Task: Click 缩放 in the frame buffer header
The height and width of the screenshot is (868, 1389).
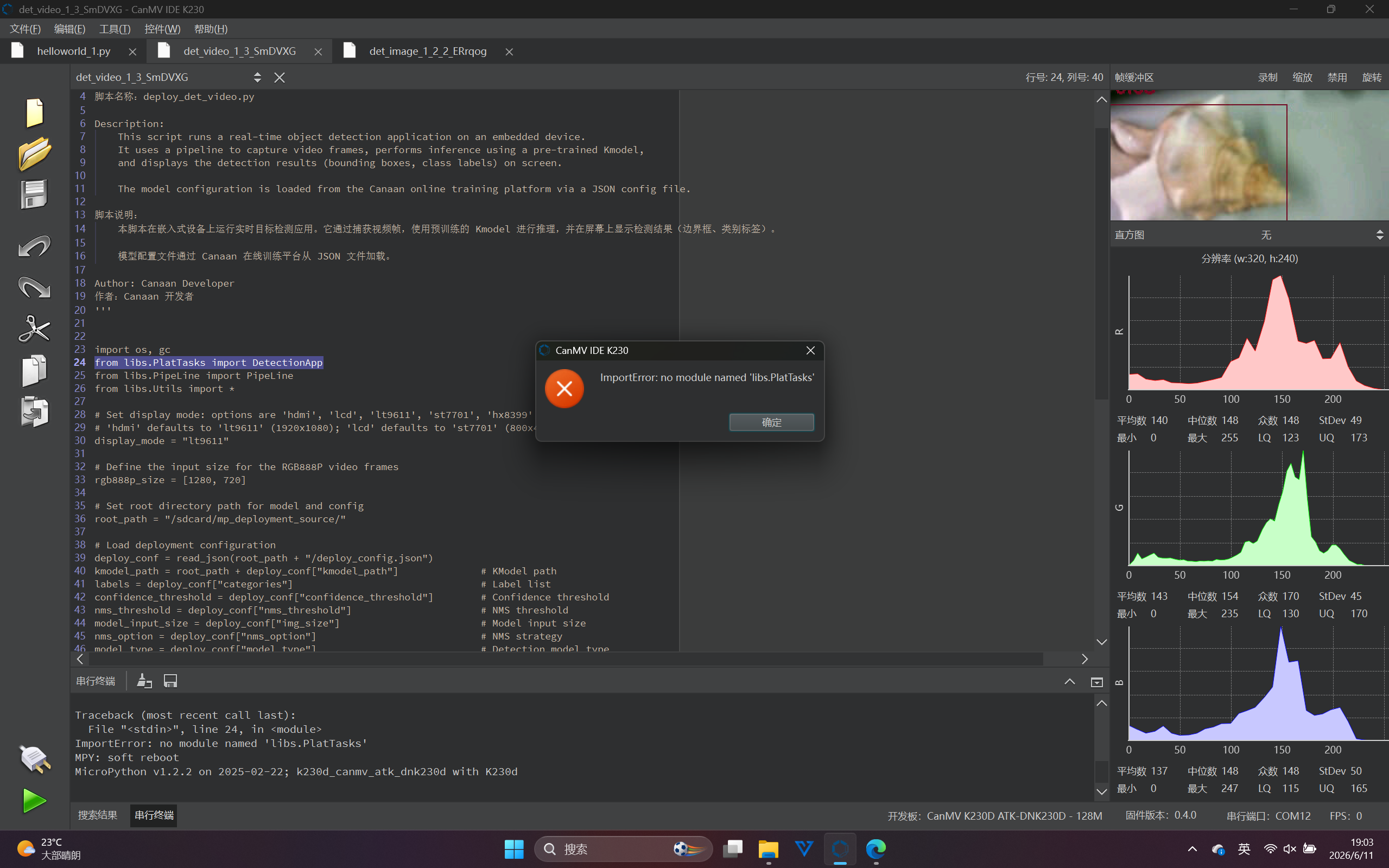Action: (x=1302, y=78)
